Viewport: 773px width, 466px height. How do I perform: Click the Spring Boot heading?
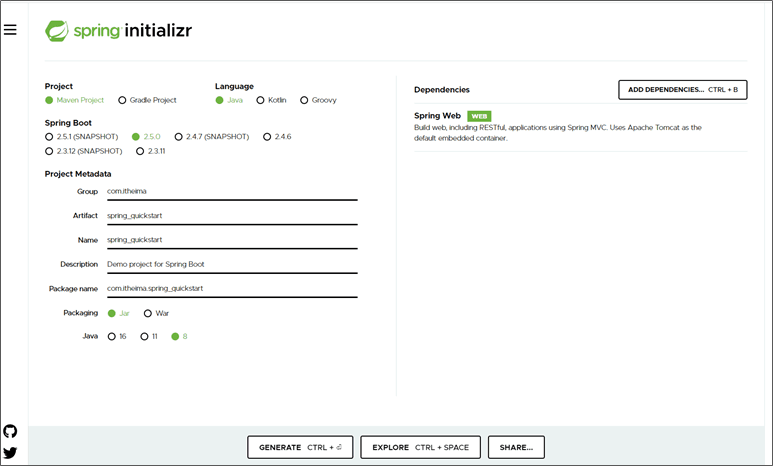click(68, 123)
